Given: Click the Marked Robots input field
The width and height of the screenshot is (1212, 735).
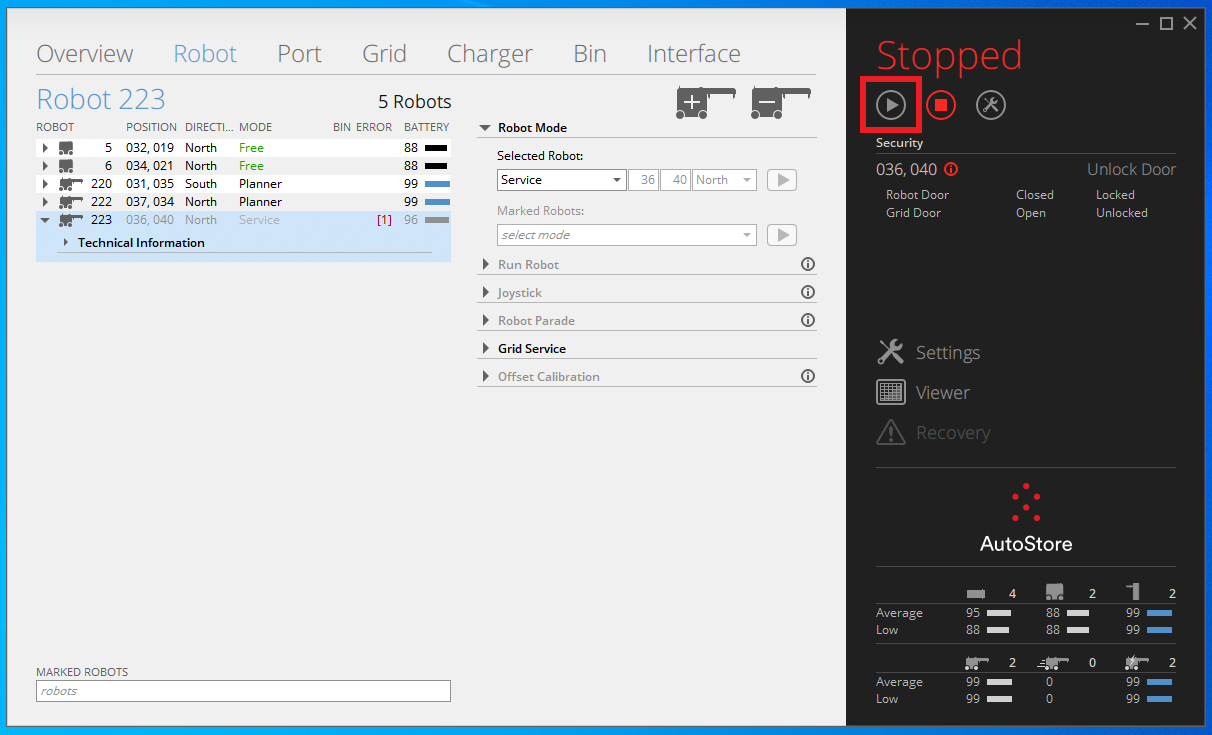Looking at the screenshot, I should 243,691.
